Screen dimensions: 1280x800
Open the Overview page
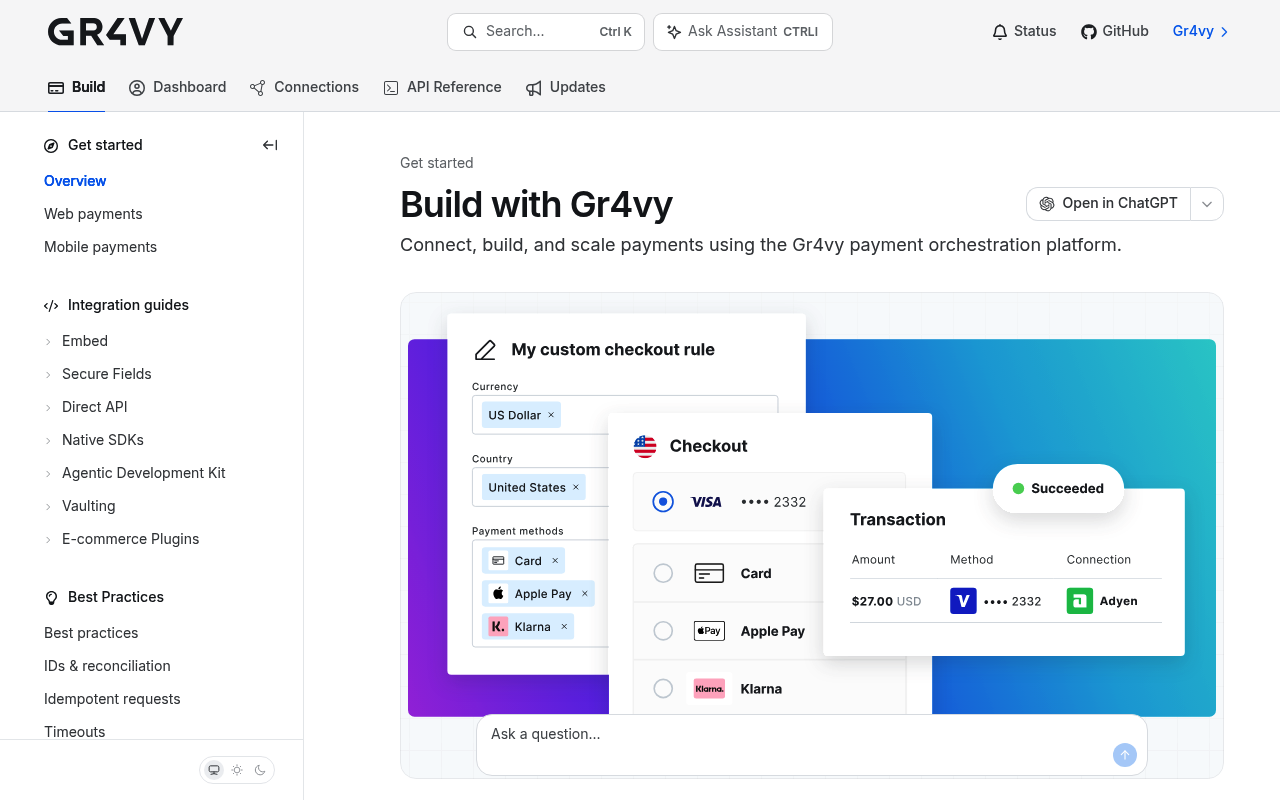pos(75,181)
